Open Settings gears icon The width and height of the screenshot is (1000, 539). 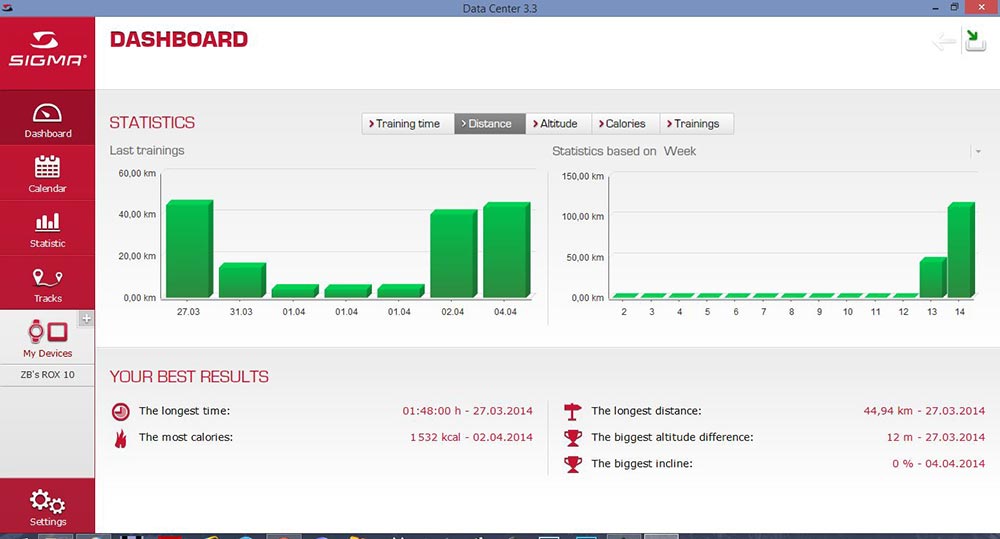47,501
